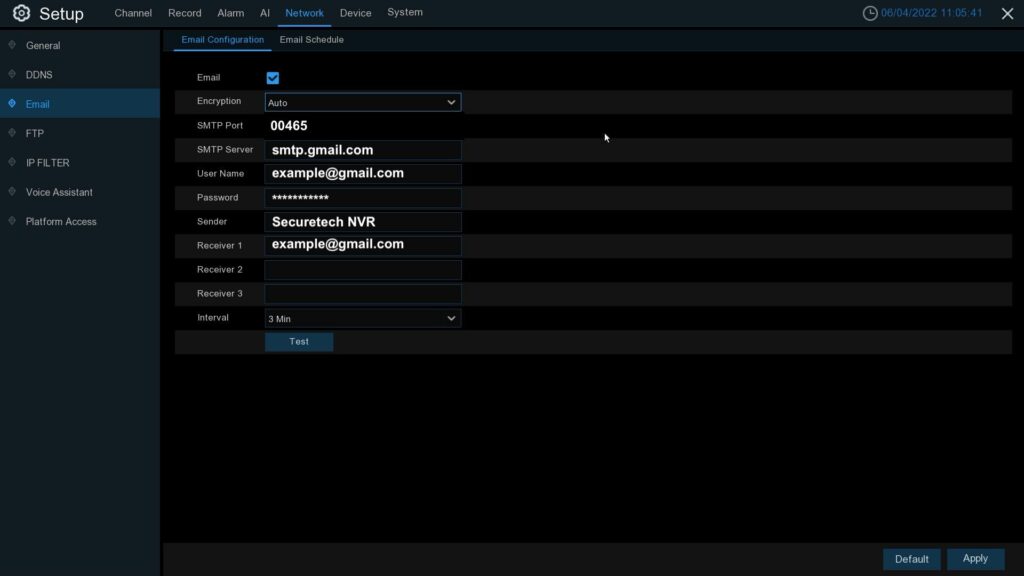Uncheck the Email enable checkbox
The height and width of the screenshot is (576, 1024).
[x=272, y=78]
